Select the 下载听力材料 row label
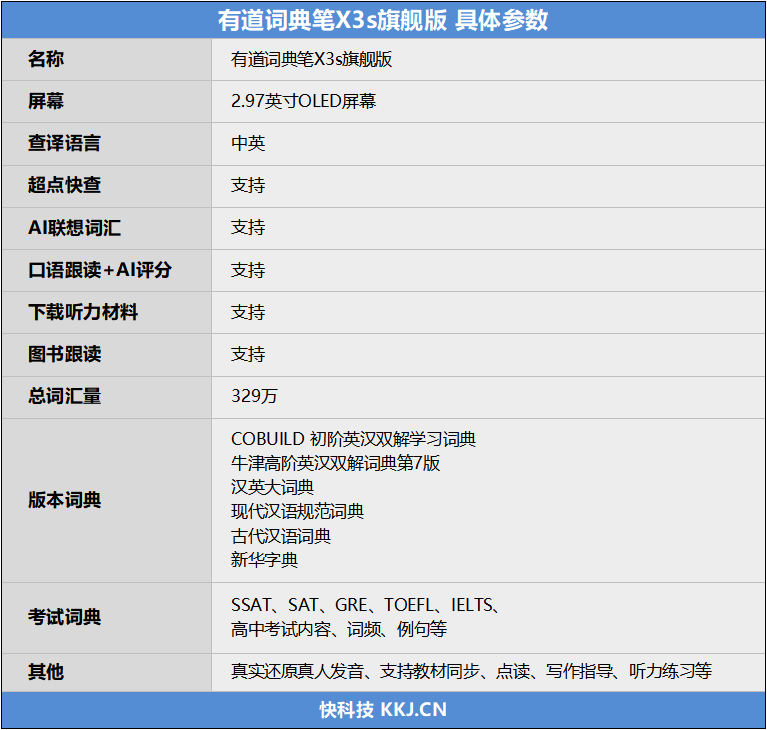This screenshot has height=730, width=767. [83, 312]
